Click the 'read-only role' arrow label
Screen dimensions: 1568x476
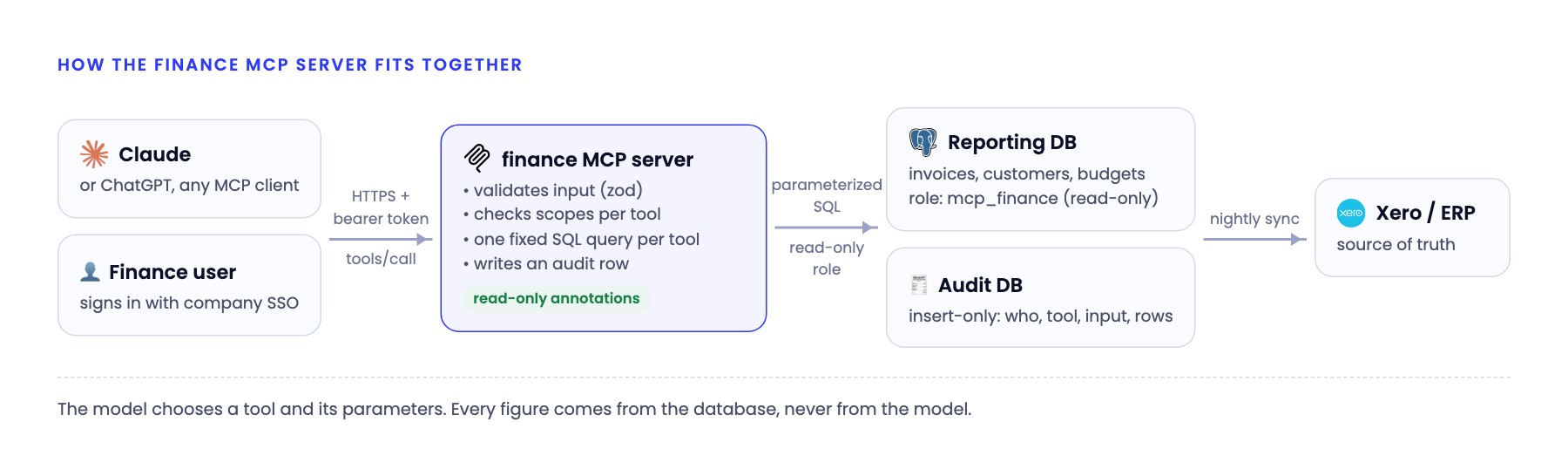[x=827, y=259]
